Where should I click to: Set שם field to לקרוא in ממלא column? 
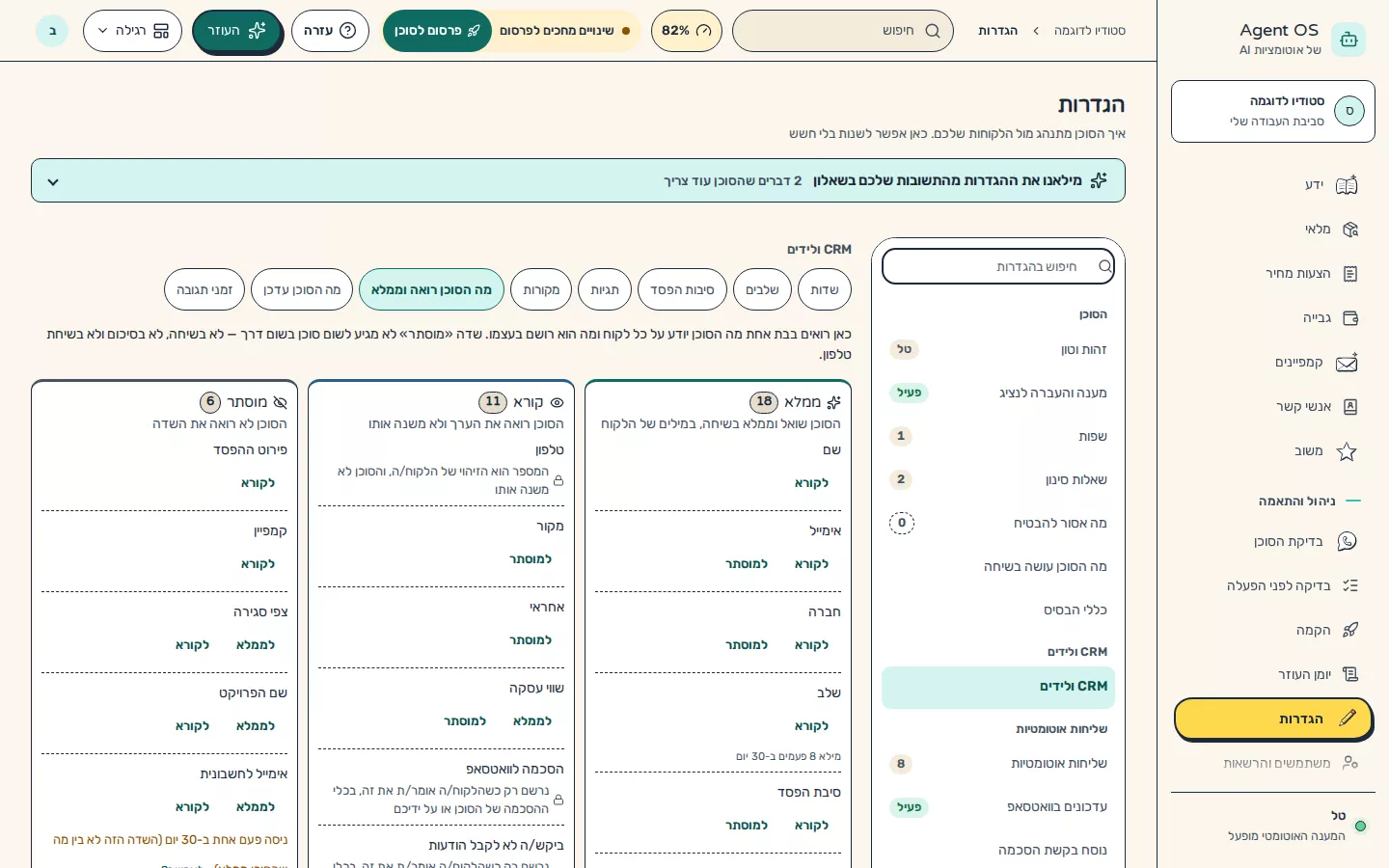811,483
